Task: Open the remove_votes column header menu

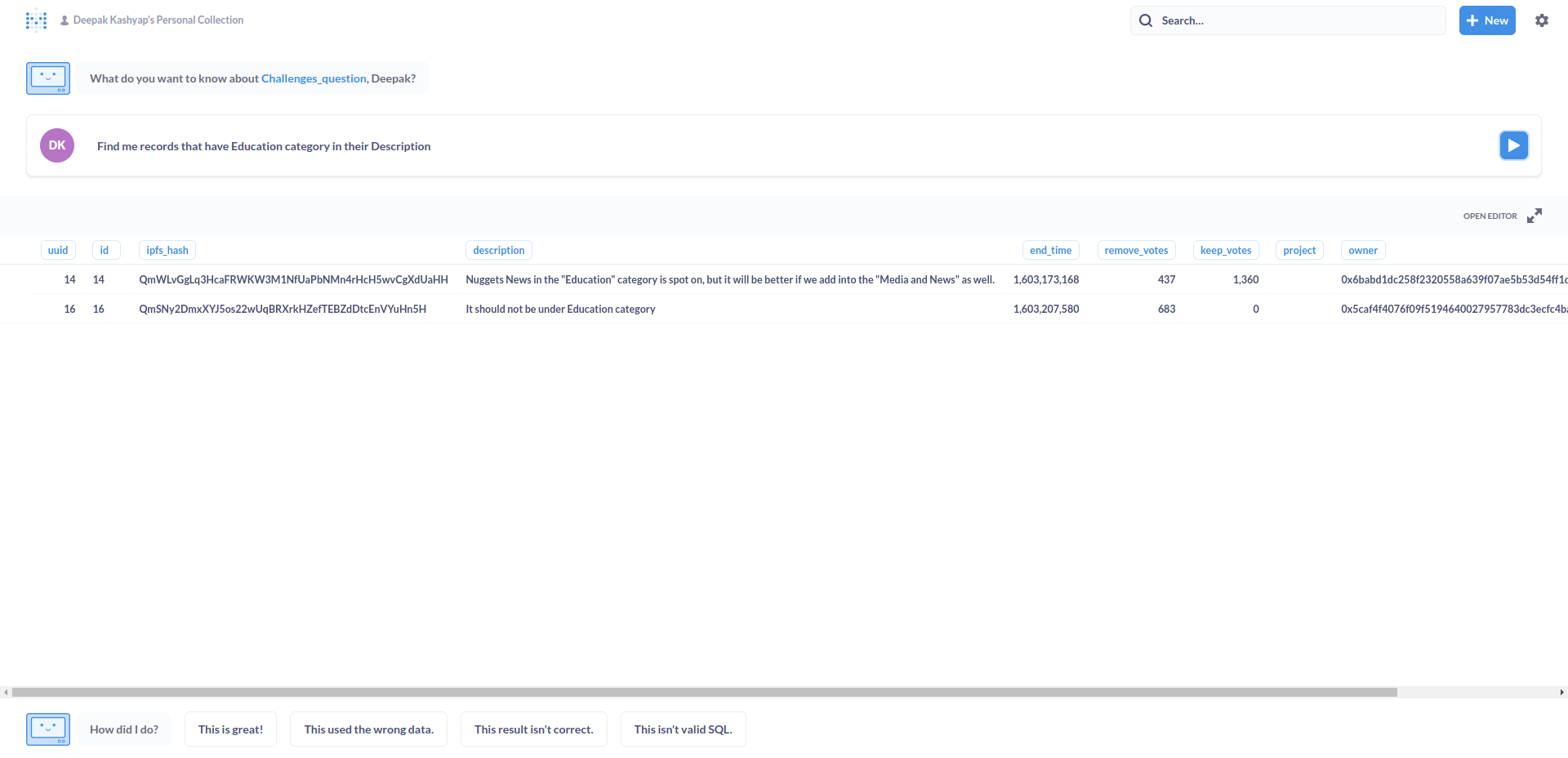Action: point(1136,250)
